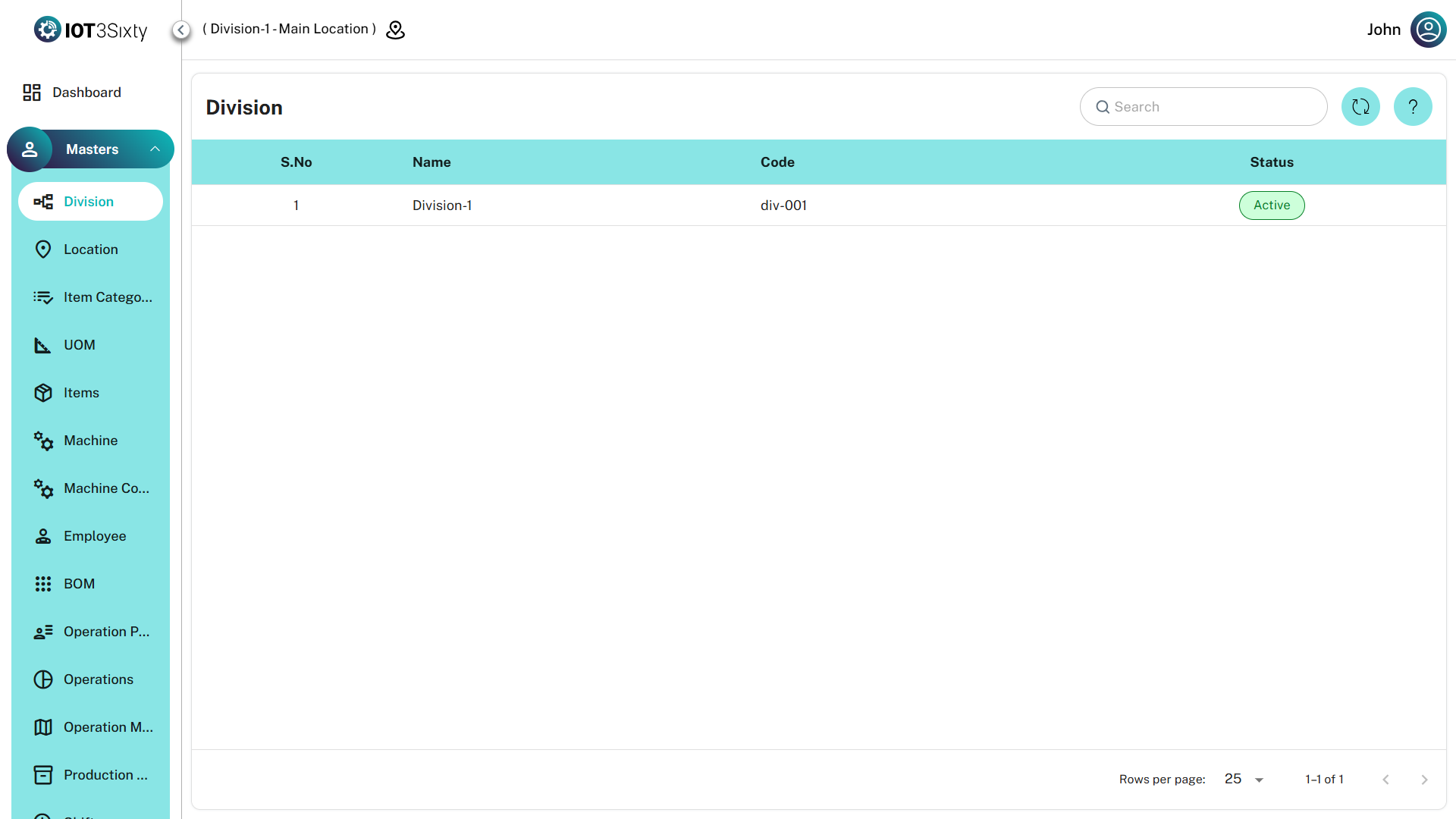The height and width of the screenshot is (819, 1456).
Task: Go to previous page arrow
Action: point(1385,780)
